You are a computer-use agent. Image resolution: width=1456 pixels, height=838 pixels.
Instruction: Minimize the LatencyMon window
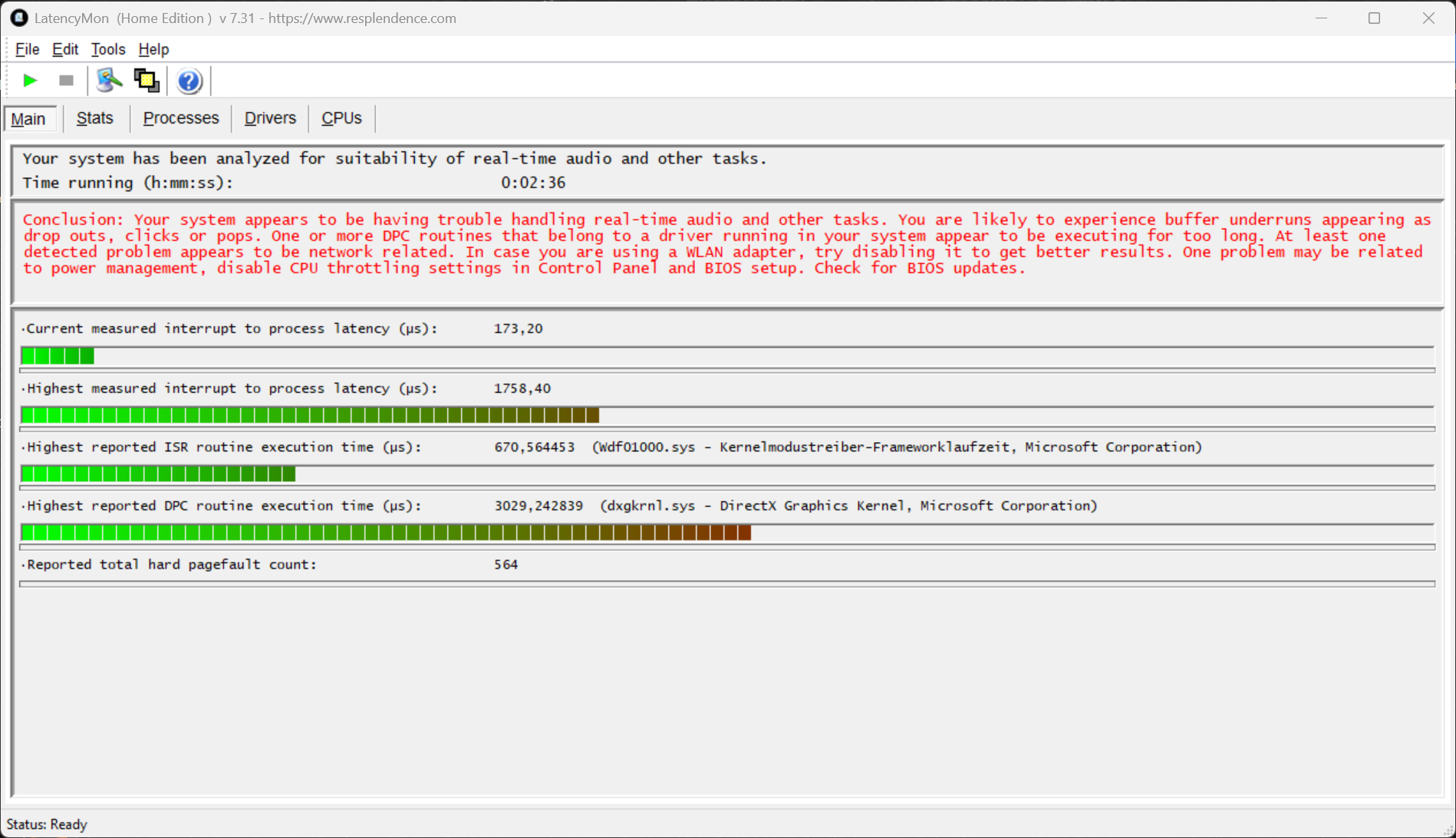1321,18
